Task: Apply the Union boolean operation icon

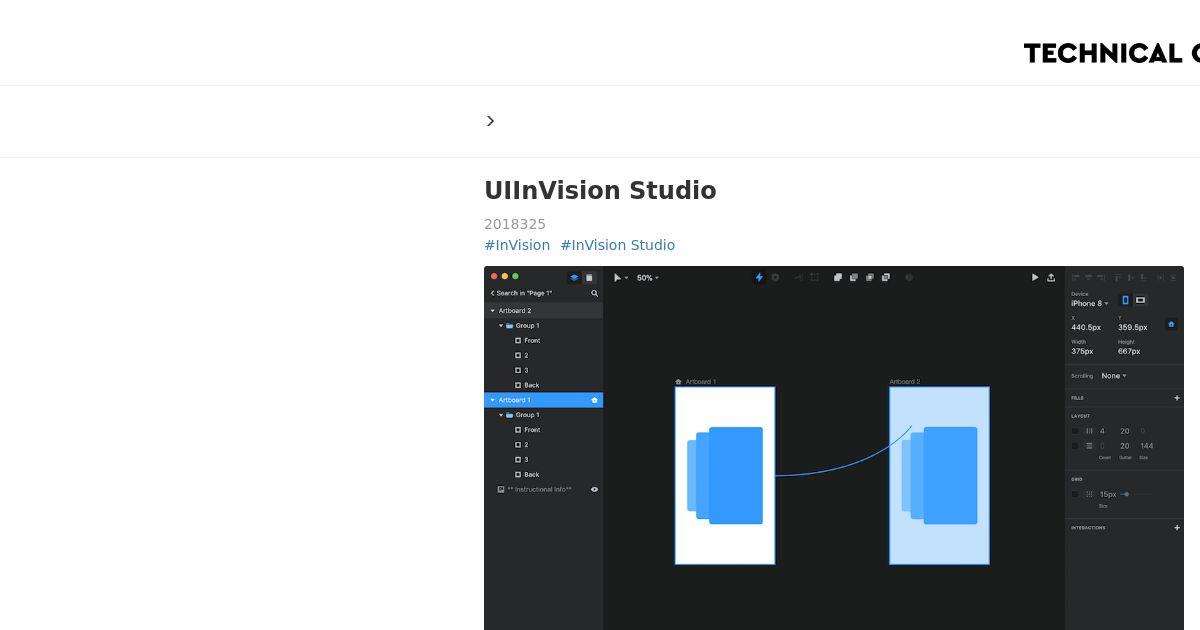Action: coord(838,277)
